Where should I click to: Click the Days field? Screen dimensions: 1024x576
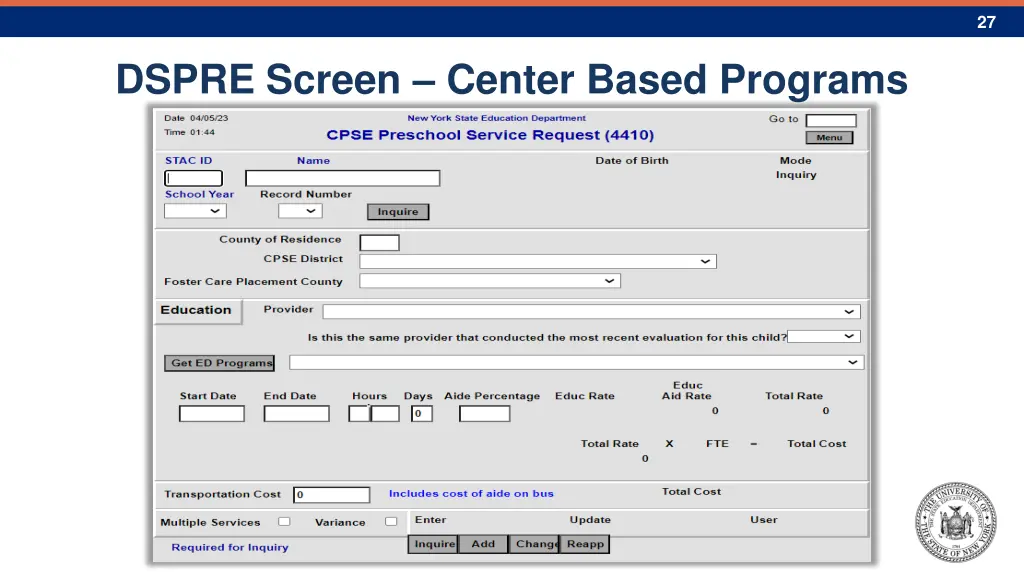(x=422, y=413)
